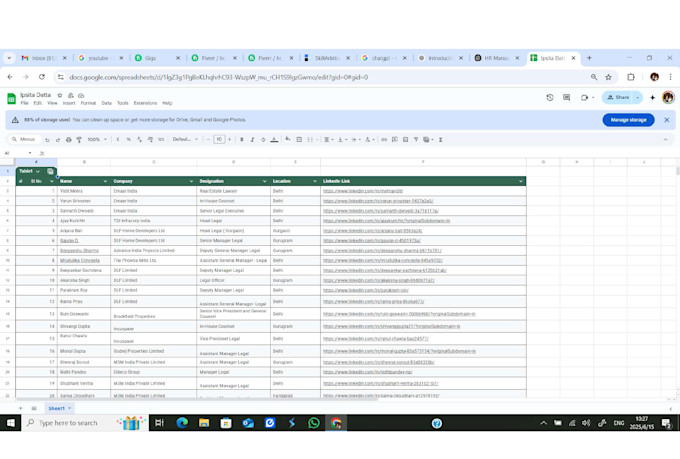Viewport: 680px width, 459px height.
Task: Insert a link using toolbar icon
Action: 384,140
